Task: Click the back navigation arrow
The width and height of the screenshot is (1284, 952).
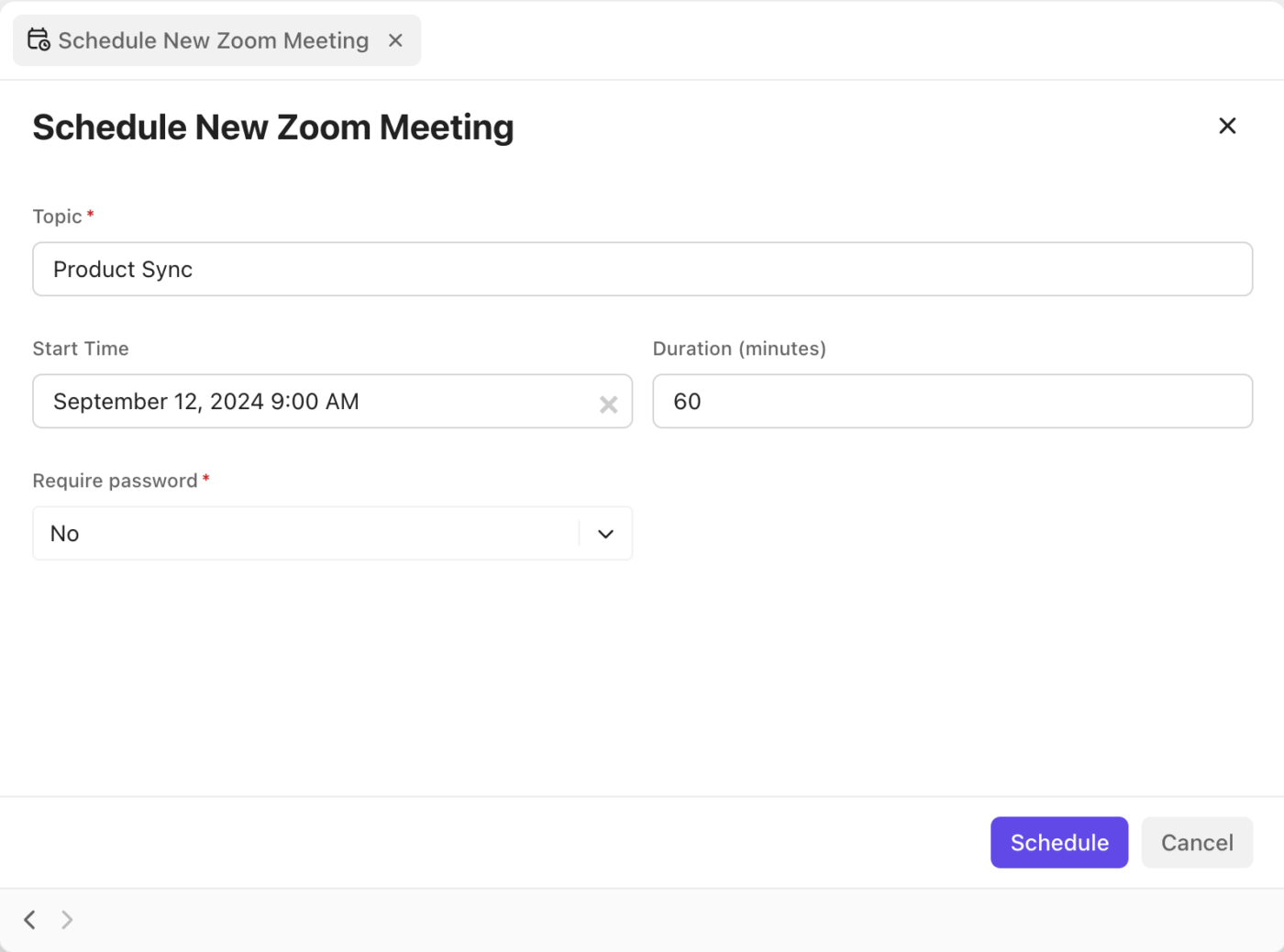Action: pos(28,919)
